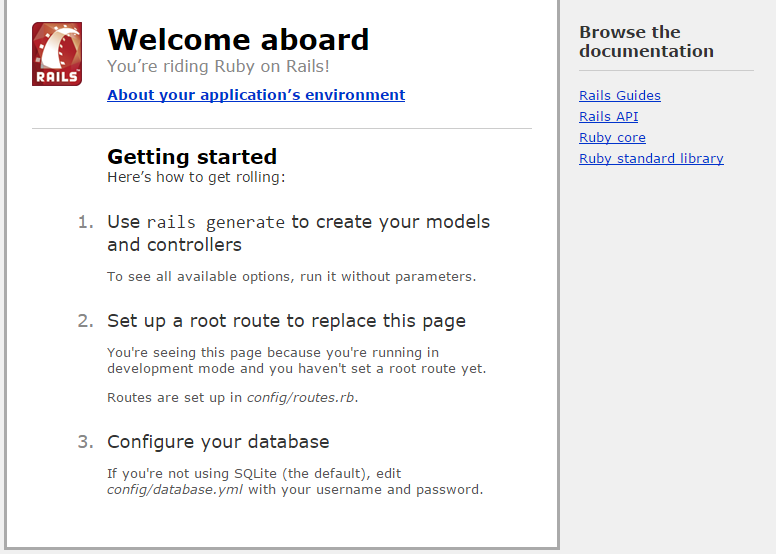Screen dimensions: 776x554
Task: Open the Rails Guides link
Action: 620,96
